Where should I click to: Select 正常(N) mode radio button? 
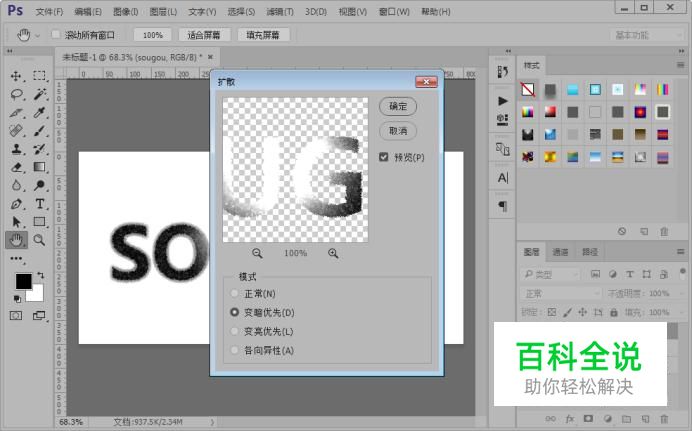(x=234, y=293)
